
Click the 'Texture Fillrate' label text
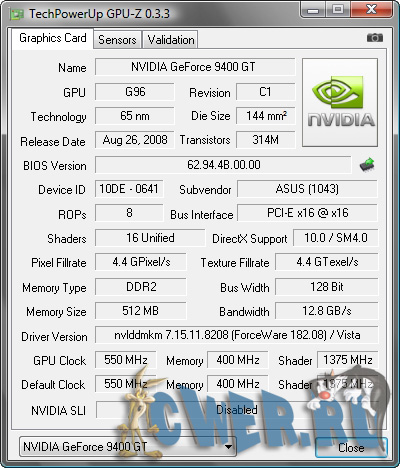(235, 263)
